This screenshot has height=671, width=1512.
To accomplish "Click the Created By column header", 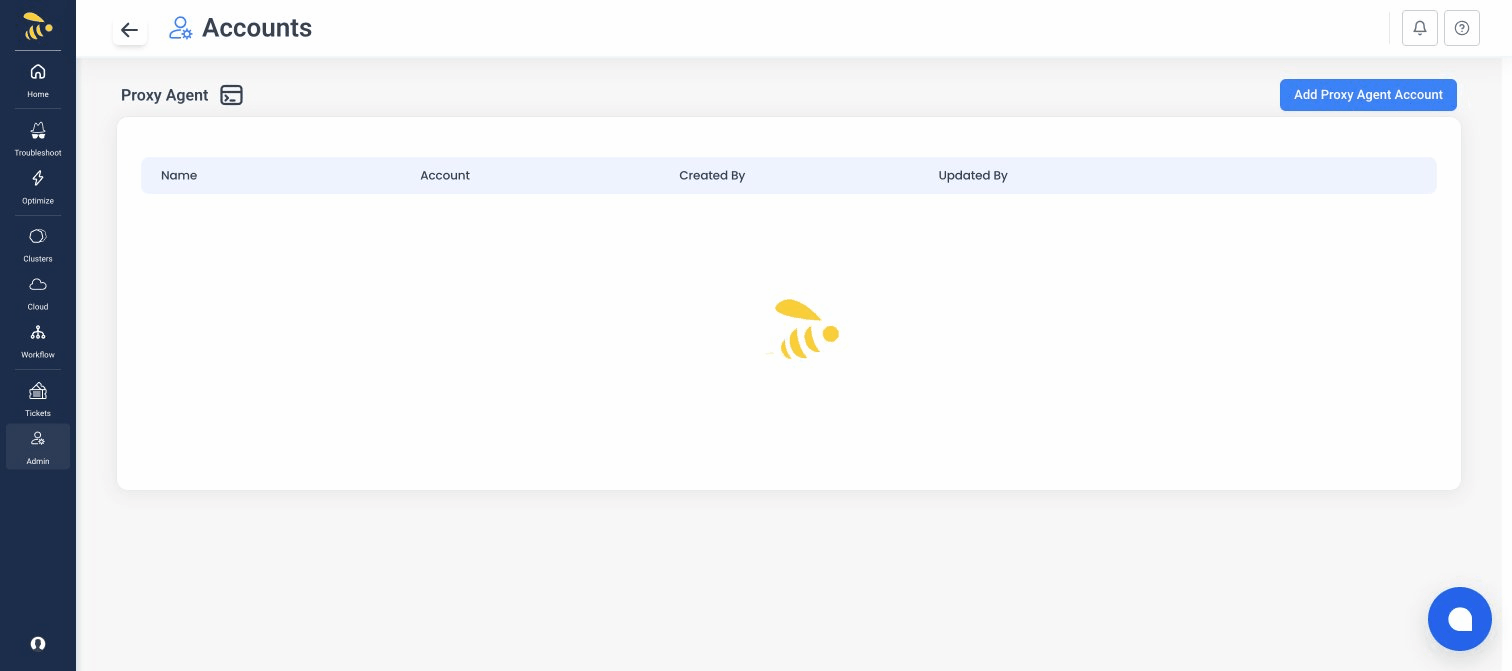I will 712,175.
